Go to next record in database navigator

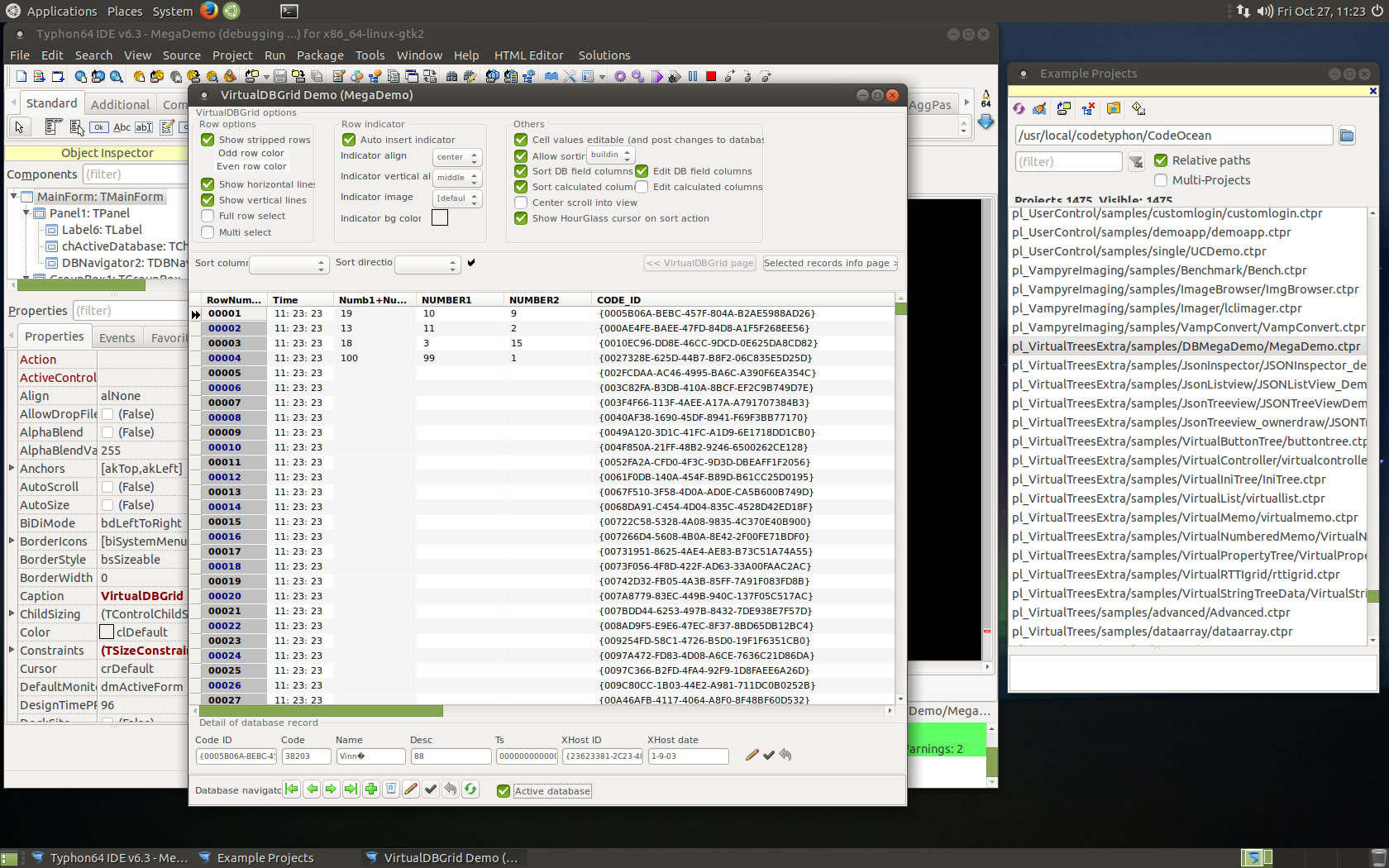coord(332,789)
